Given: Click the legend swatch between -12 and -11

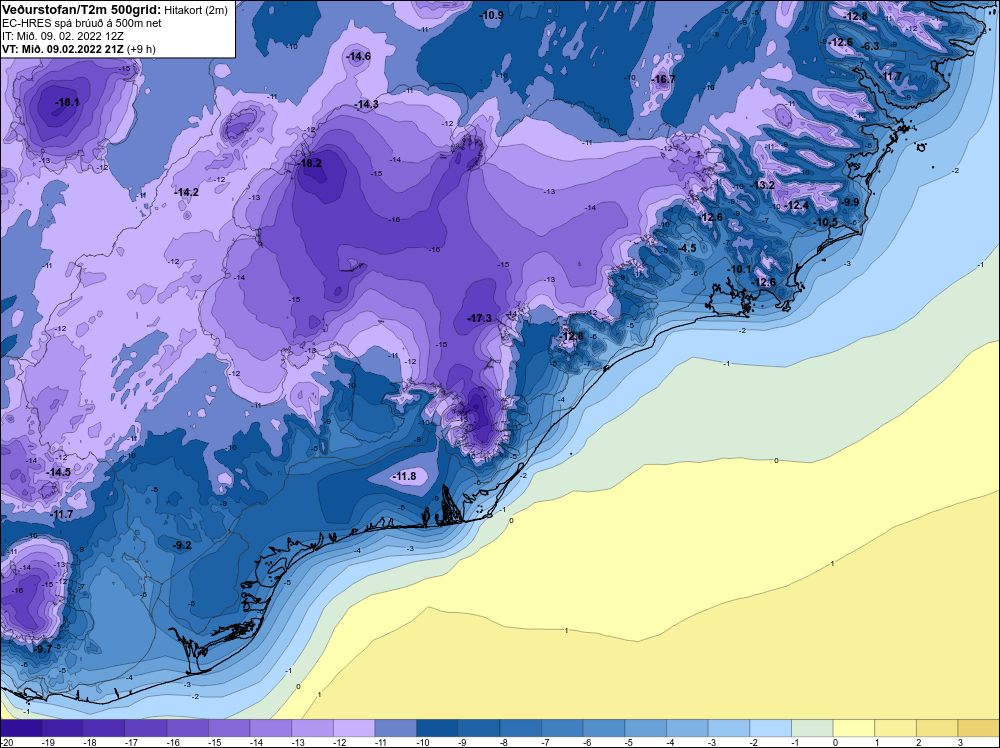Looking at the screenshot, I should [354, 728].
